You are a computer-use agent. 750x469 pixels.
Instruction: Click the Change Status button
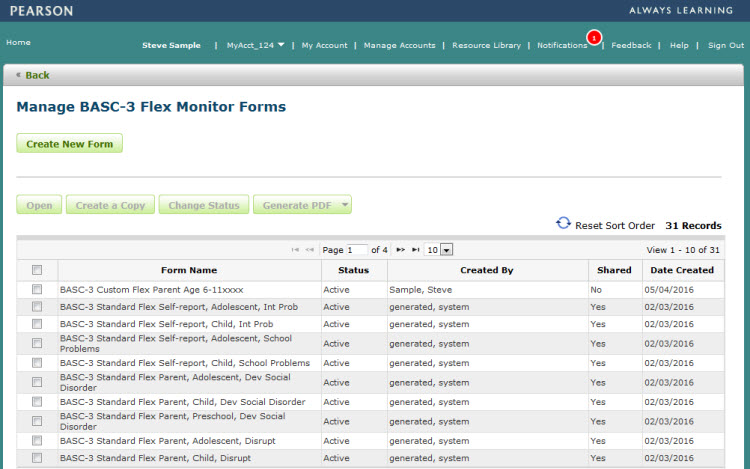pos(204,205)
